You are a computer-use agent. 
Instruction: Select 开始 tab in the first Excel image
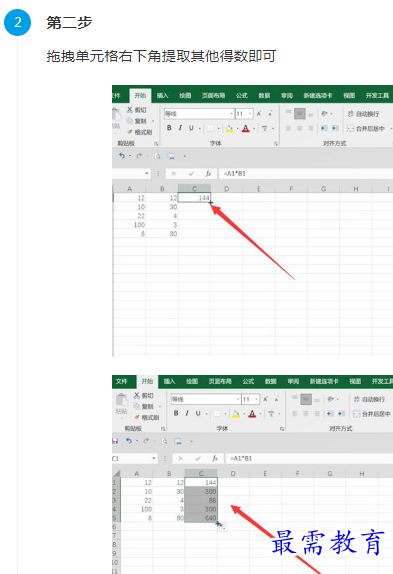tap(140, 96)
